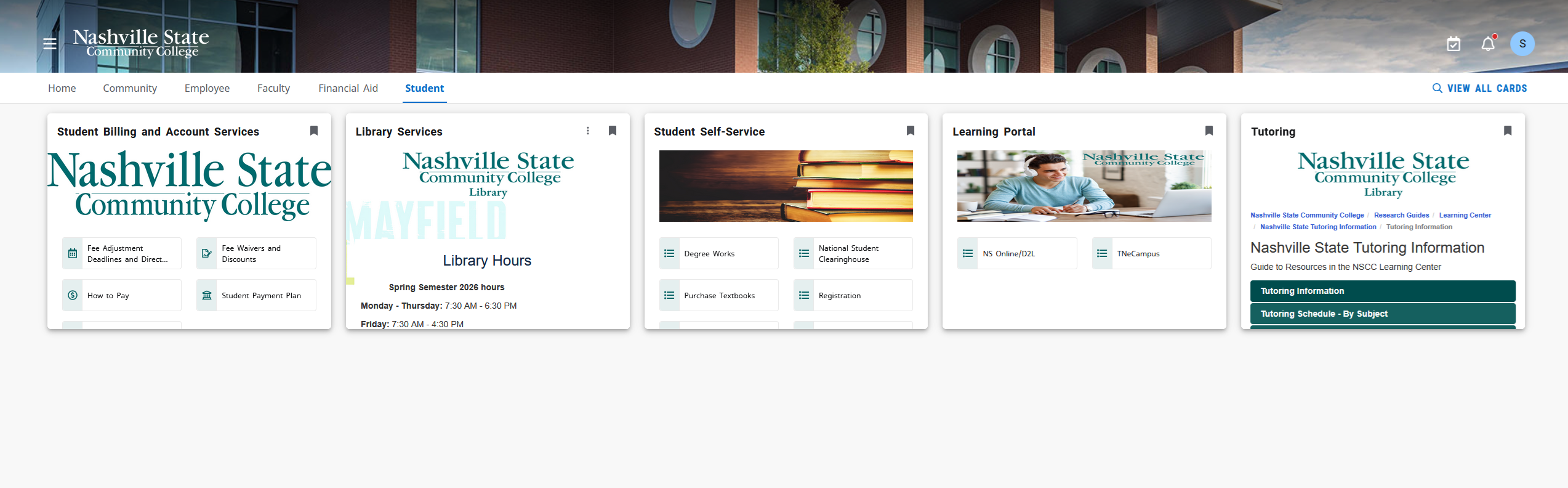Click the TNeCampus list icon
This screenshot has width=1568, height=488.
pos(1102,253)
